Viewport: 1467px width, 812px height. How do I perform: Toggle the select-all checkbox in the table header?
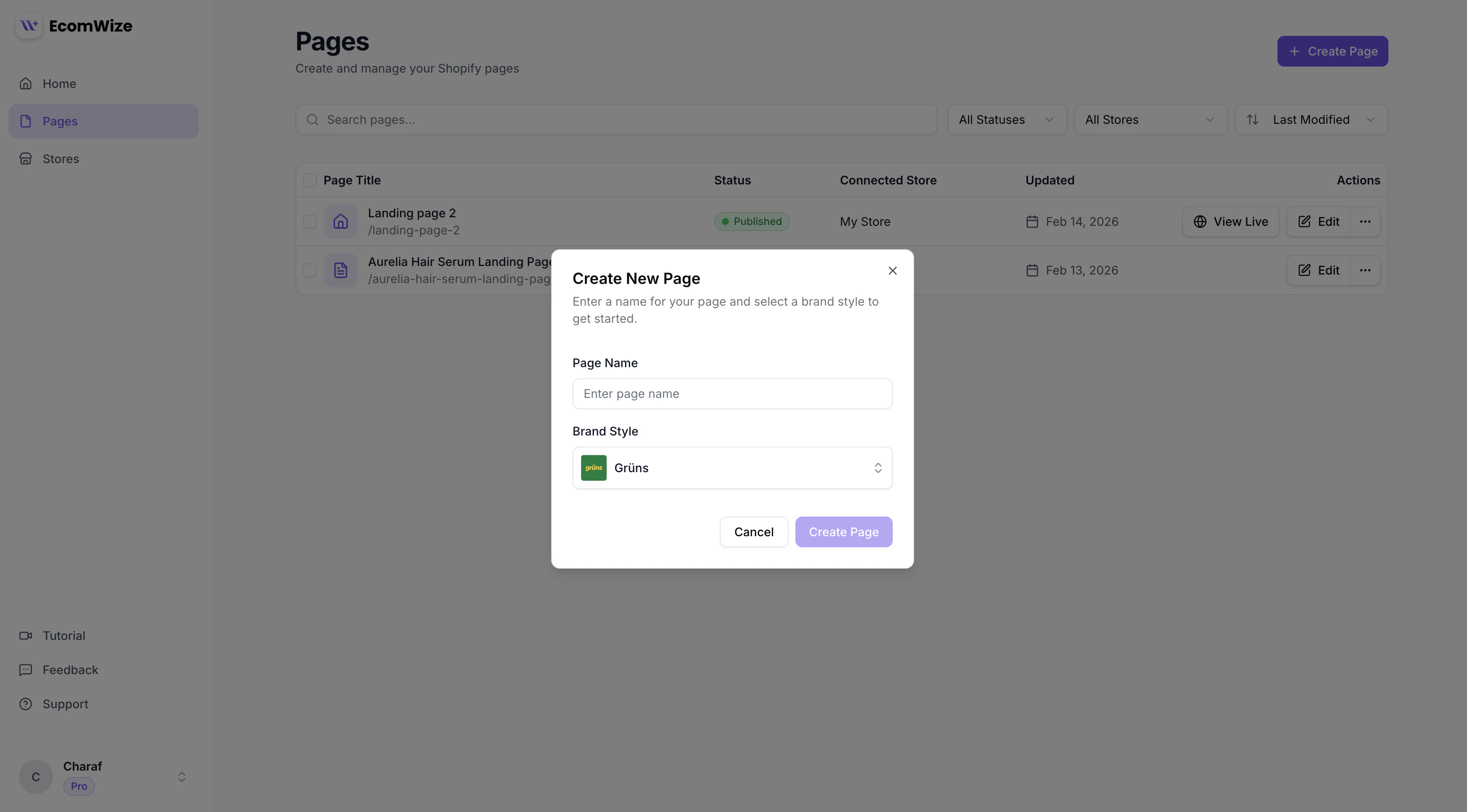click(310, 181)
